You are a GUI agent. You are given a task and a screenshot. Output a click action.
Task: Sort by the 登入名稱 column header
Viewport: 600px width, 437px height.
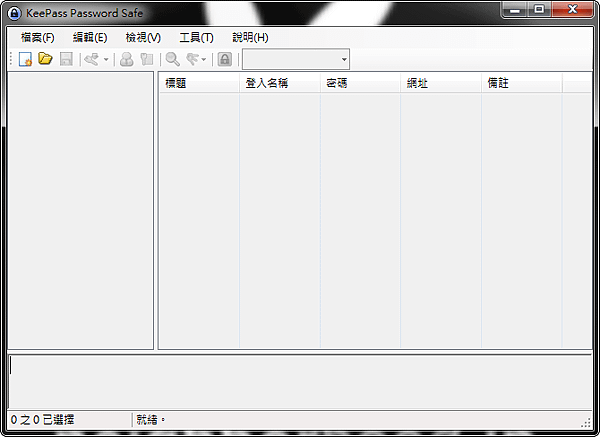pos(280,83)
